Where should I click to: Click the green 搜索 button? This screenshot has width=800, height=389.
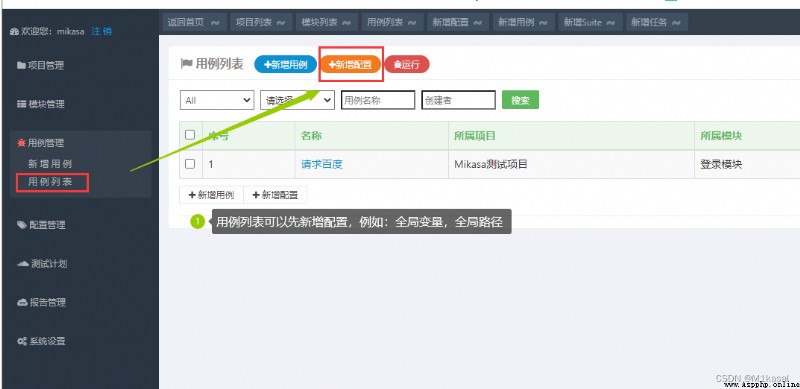coord(520,100)
